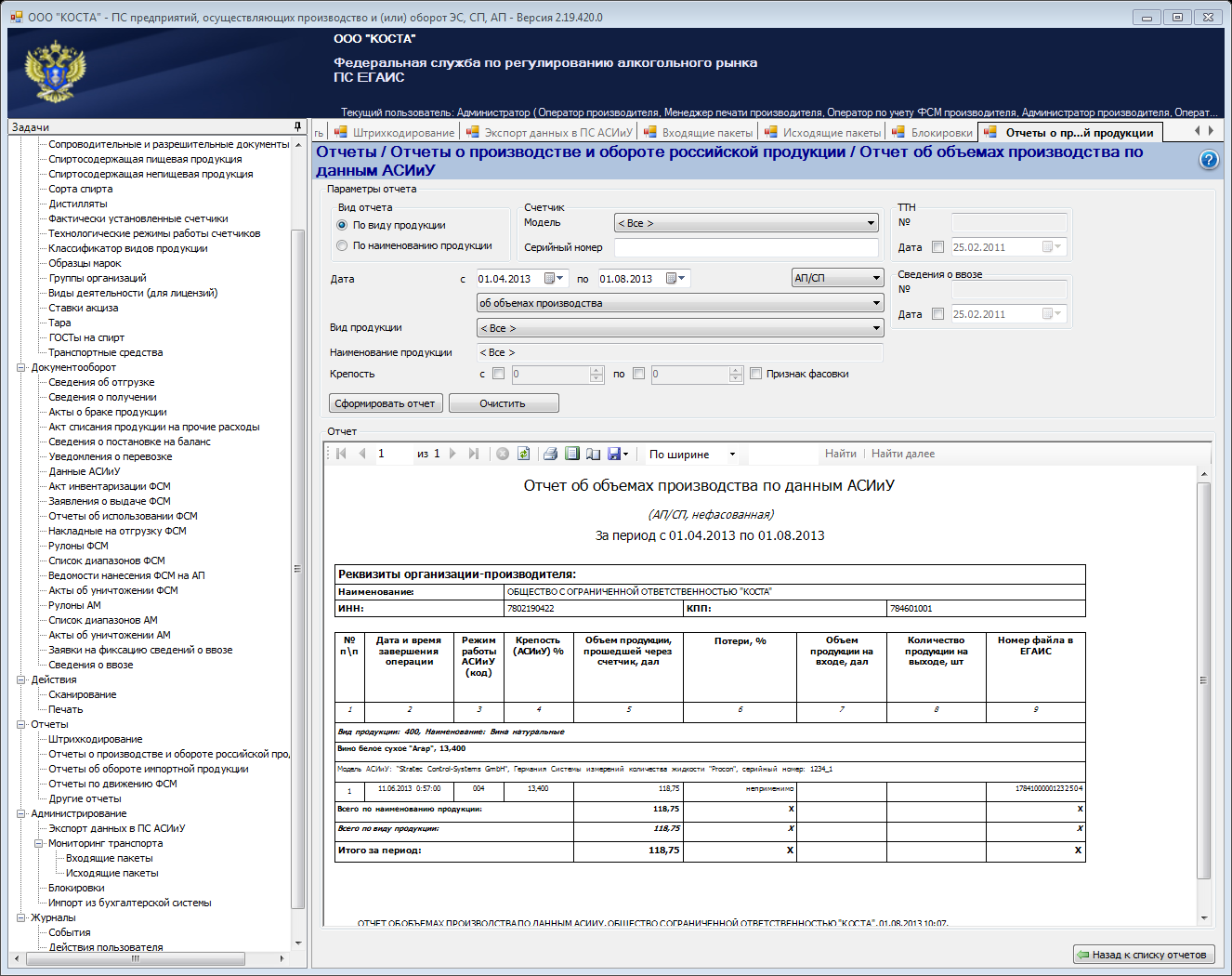Print the report via printer icon
The width and height of the screenshot is (1232, 976).
tap(550, 454)
